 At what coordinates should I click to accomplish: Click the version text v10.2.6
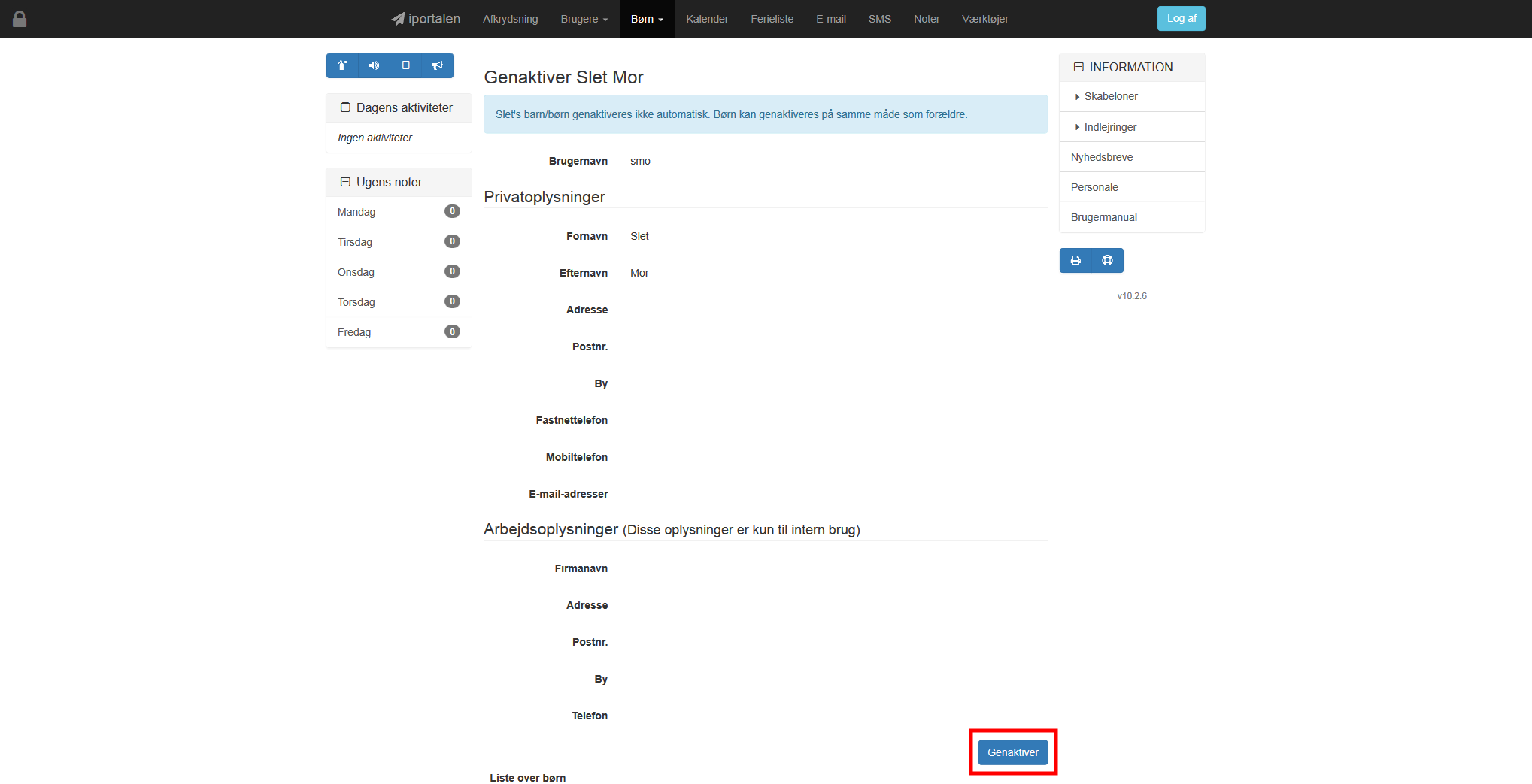1132,296
